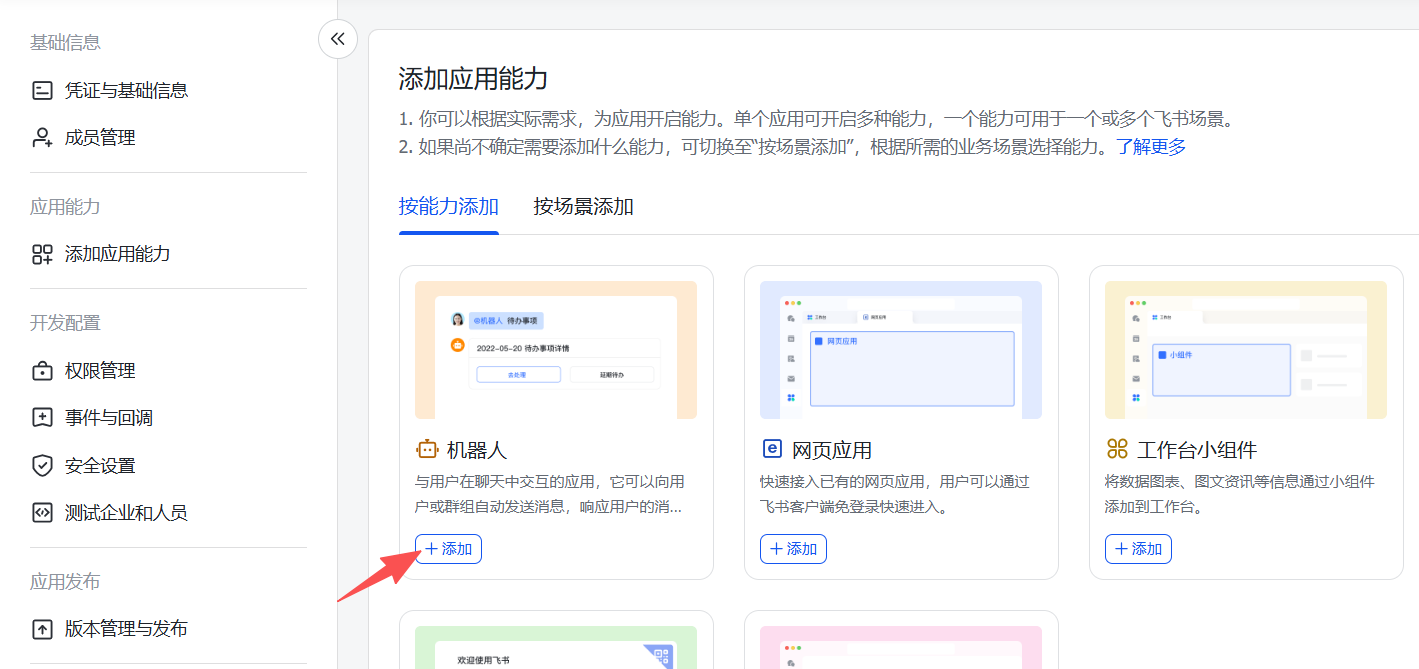This screenshot has width=1419, height=669.
Task: Click the 工作台小组件 description text
Action: click(x=1240, y=494)
